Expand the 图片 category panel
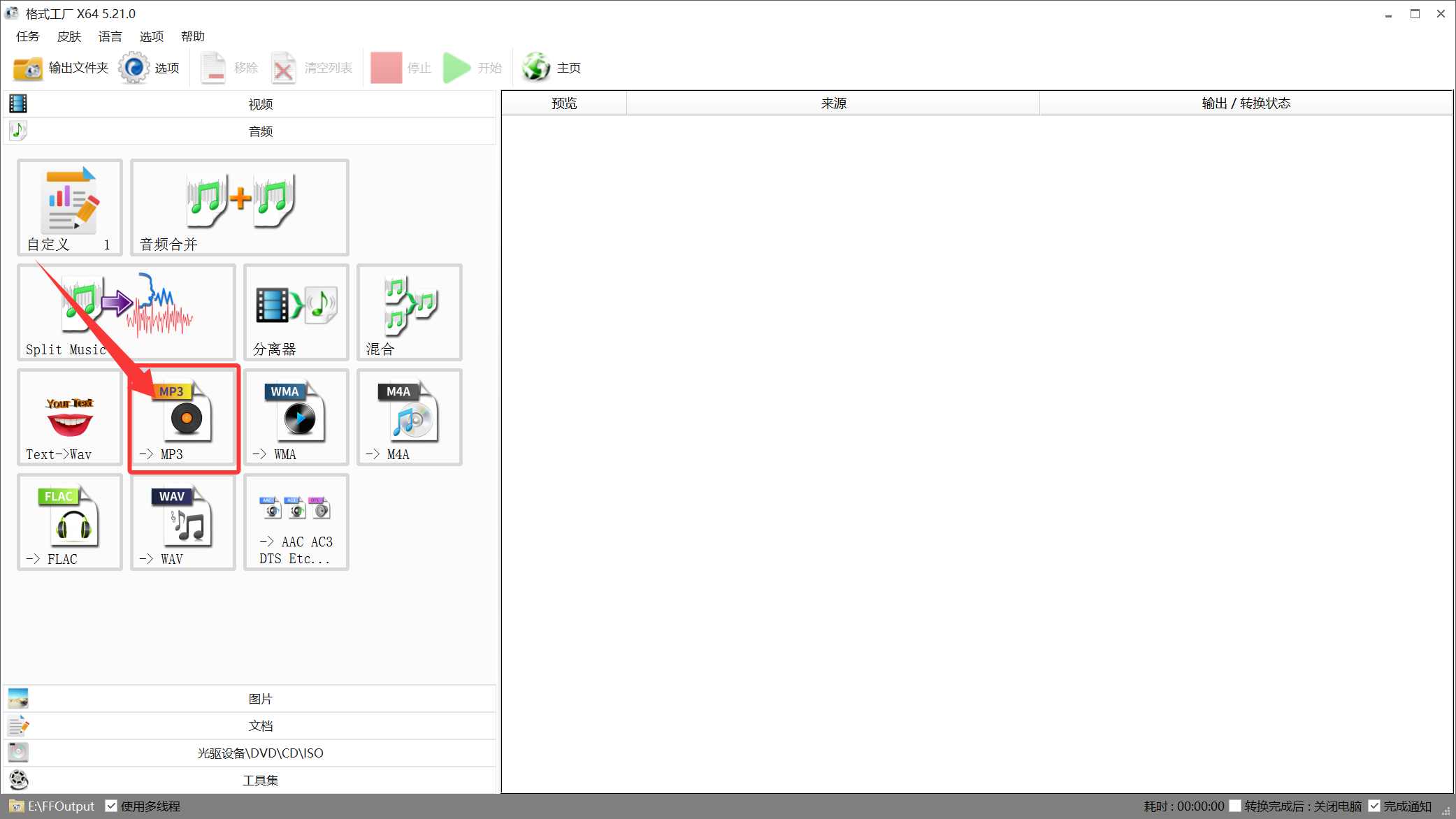Viewport: 1456px width, 819px height. pyautogui.click(x=260, y=699)
